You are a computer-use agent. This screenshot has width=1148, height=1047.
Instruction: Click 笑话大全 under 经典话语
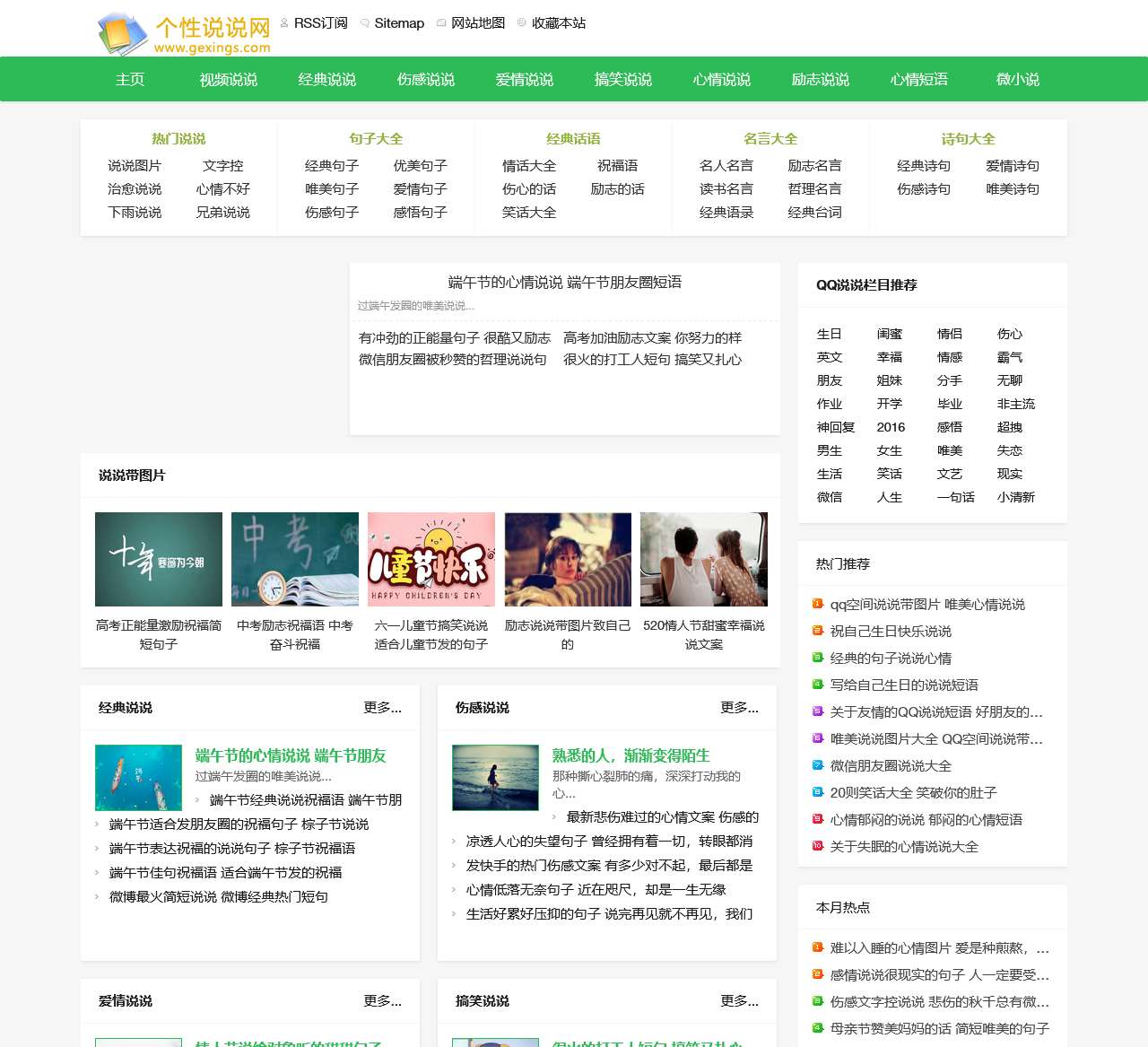click(x=529, y=213)
